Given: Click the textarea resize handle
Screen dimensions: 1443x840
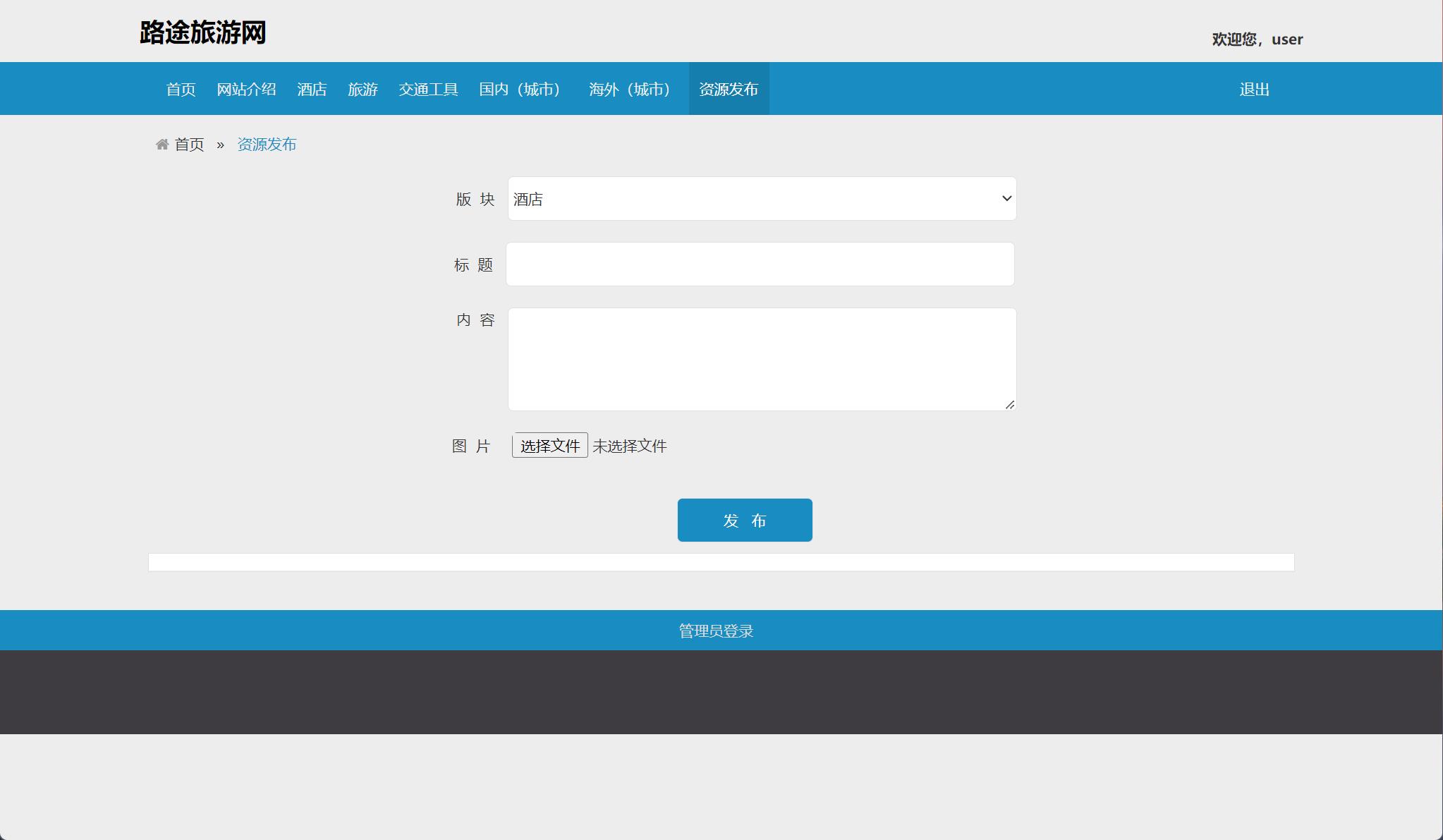Looking at the screenshot, I should click(1010, 405).
